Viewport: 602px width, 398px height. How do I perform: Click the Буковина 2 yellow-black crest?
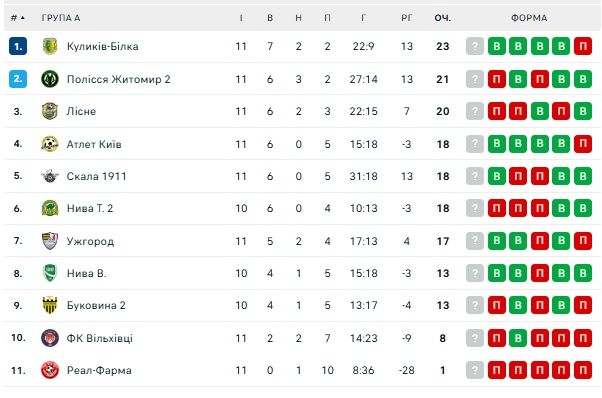50,305
